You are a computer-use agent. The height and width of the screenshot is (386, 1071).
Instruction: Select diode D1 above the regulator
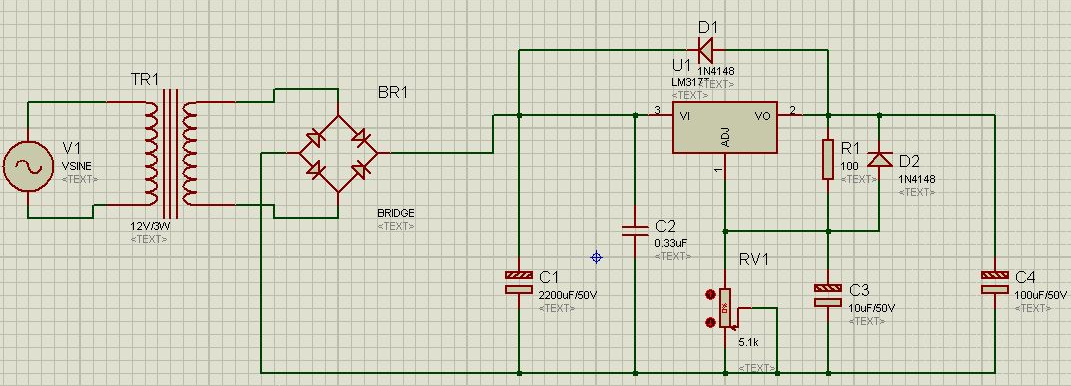coord(706,49)
